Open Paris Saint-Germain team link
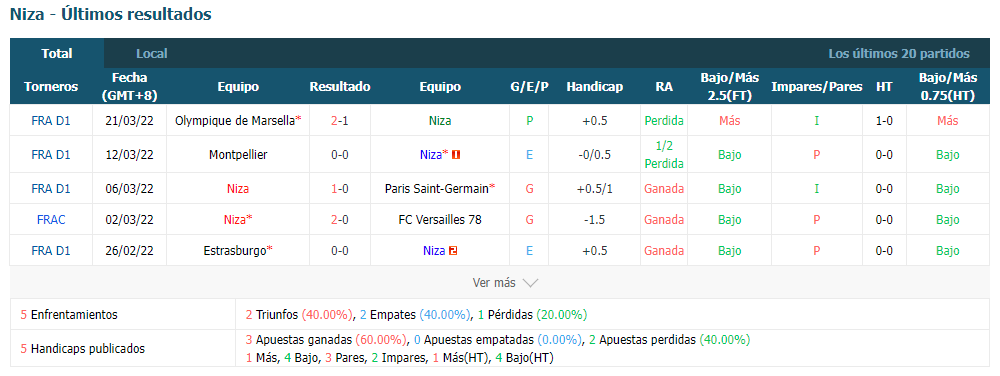Screen dimensions: 1000x376 [440, 189]
